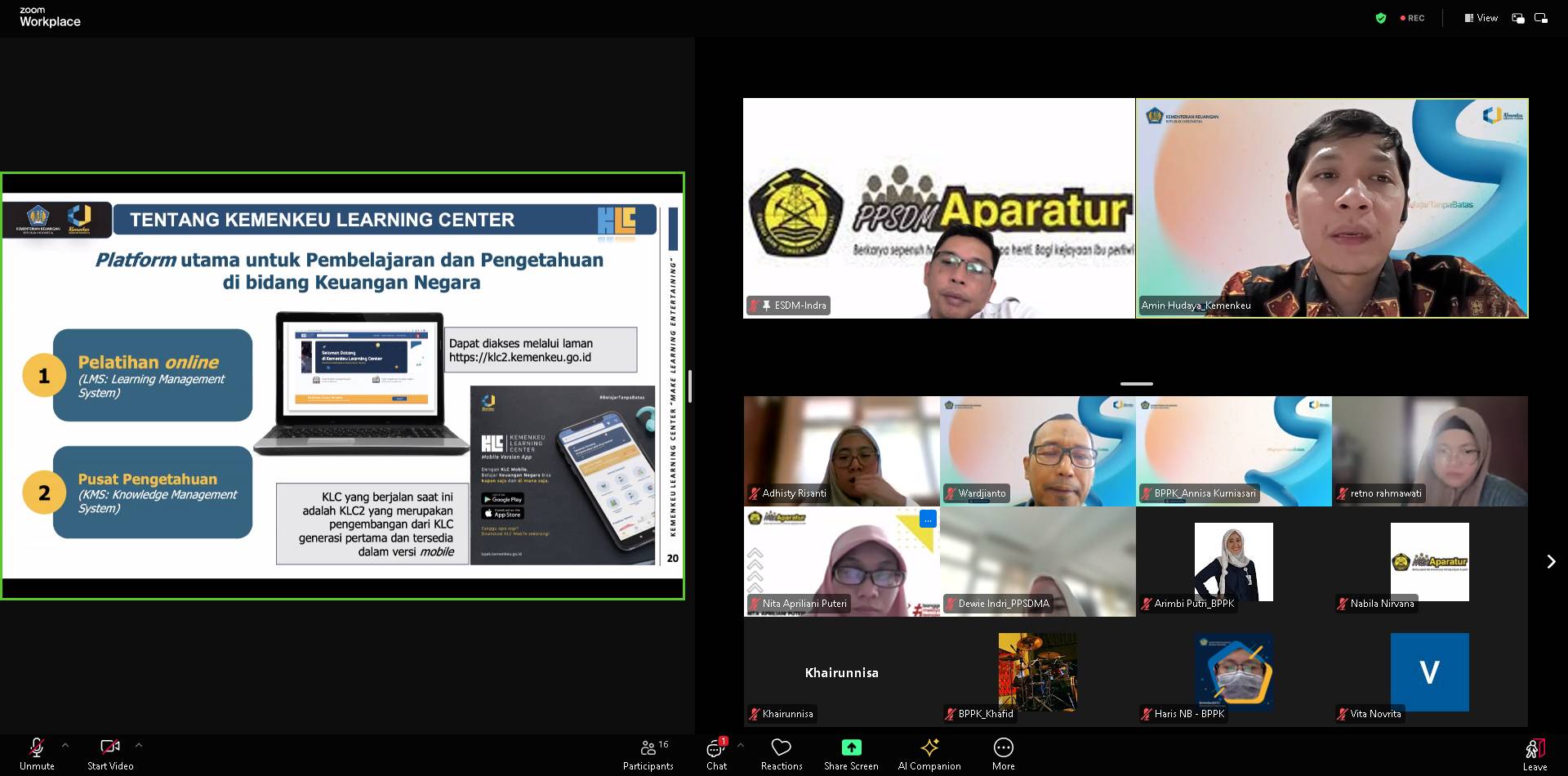The height and width of the screenshot is (776, 1568).
Task: Unmute the microphone
Action: pyautogui.click(x=37, y=753)
